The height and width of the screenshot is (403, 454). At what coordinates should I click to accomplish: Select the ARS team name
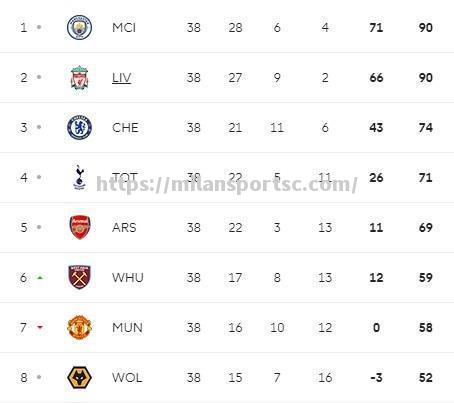pos(124,228)
